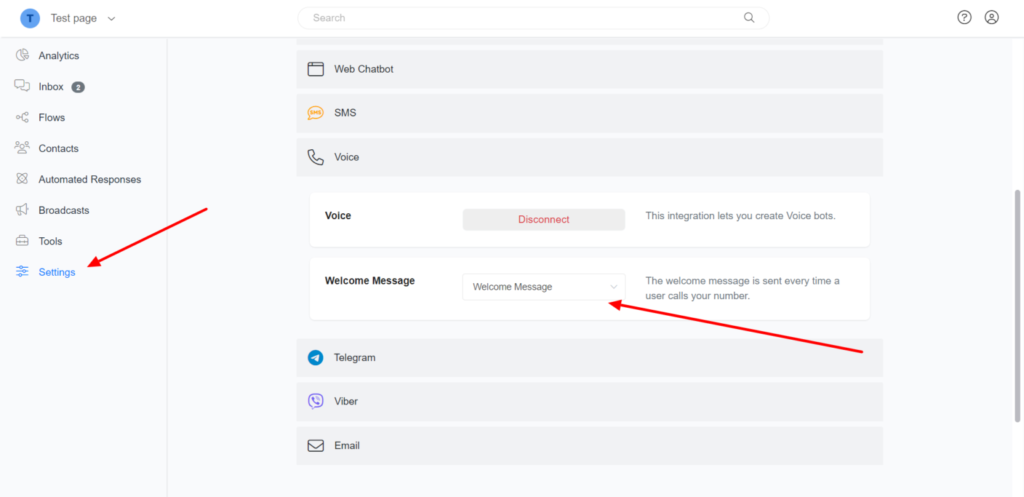Click the Automated Responses atom icon
This screenshot has height=497, width=1024.
[22, 179]
